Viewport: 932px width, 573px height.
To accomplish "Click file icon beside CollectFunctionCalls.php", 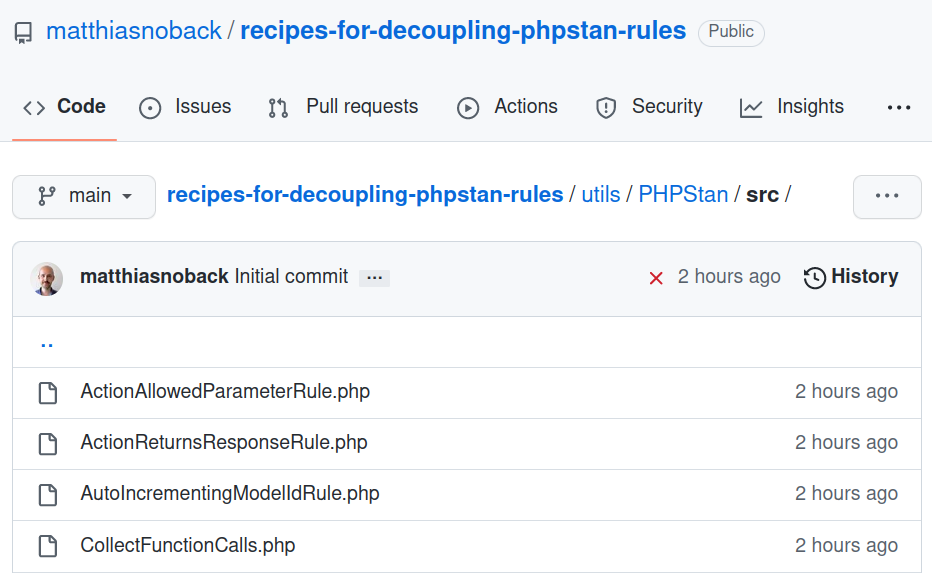I will [x=48, y=547].
